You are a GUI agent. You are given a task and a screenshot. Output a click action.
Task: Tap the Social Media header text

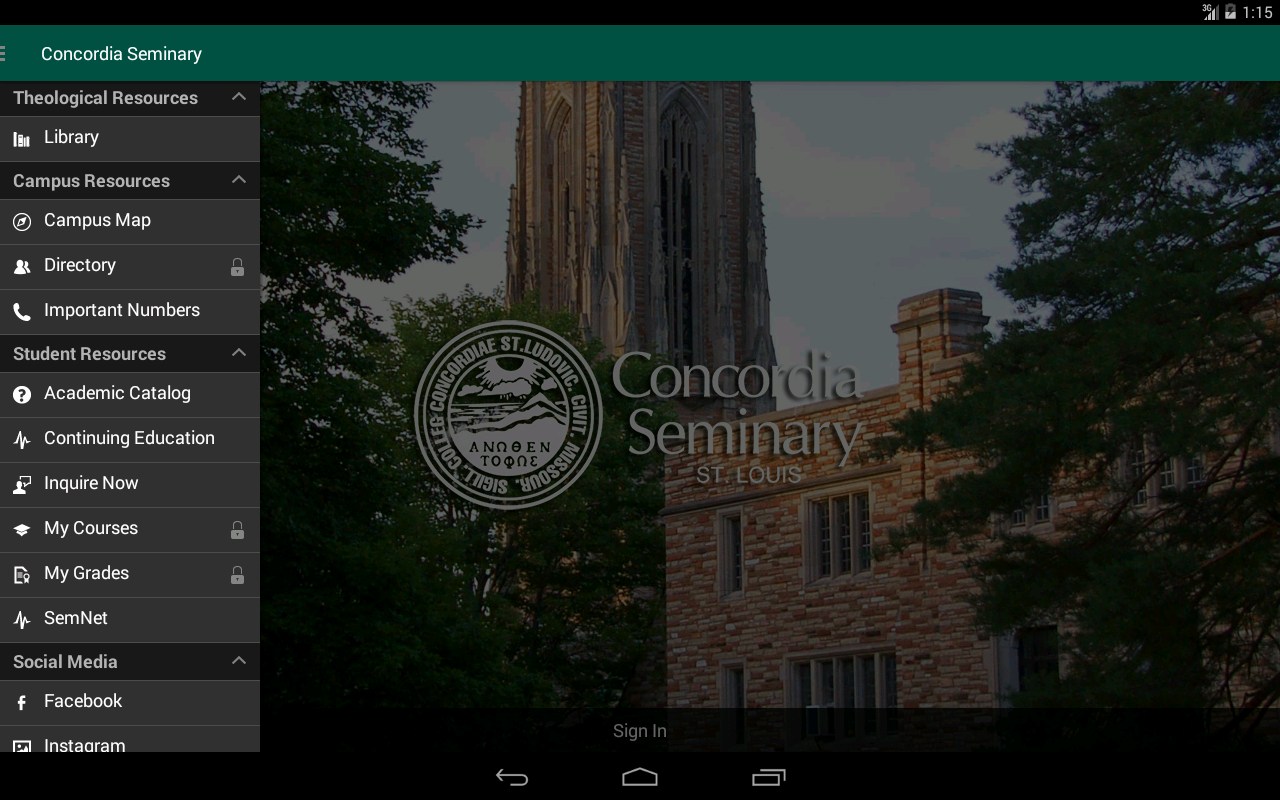coord(65,662)
